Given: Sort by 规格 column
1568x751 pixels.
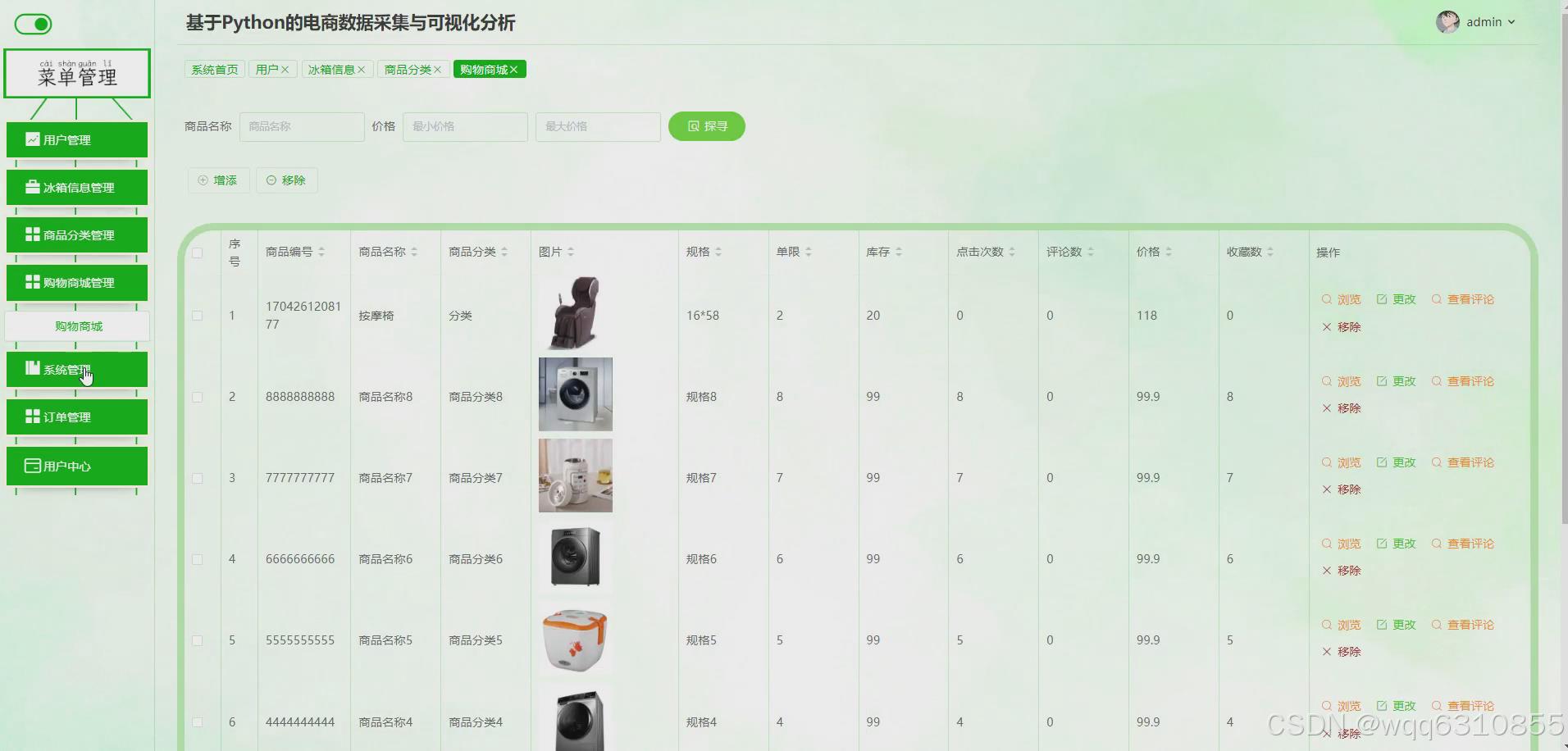Looking at the screenshot, I should (718, 252).
